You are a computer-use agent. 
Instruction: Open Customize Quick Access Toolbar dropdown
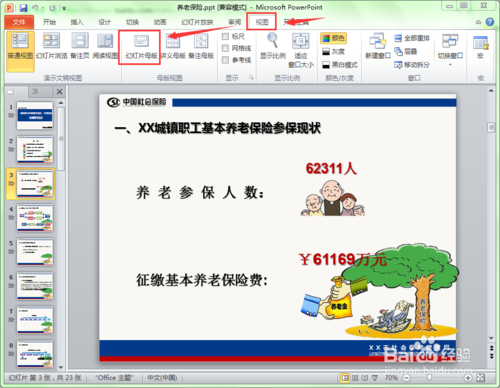[64, 8]
